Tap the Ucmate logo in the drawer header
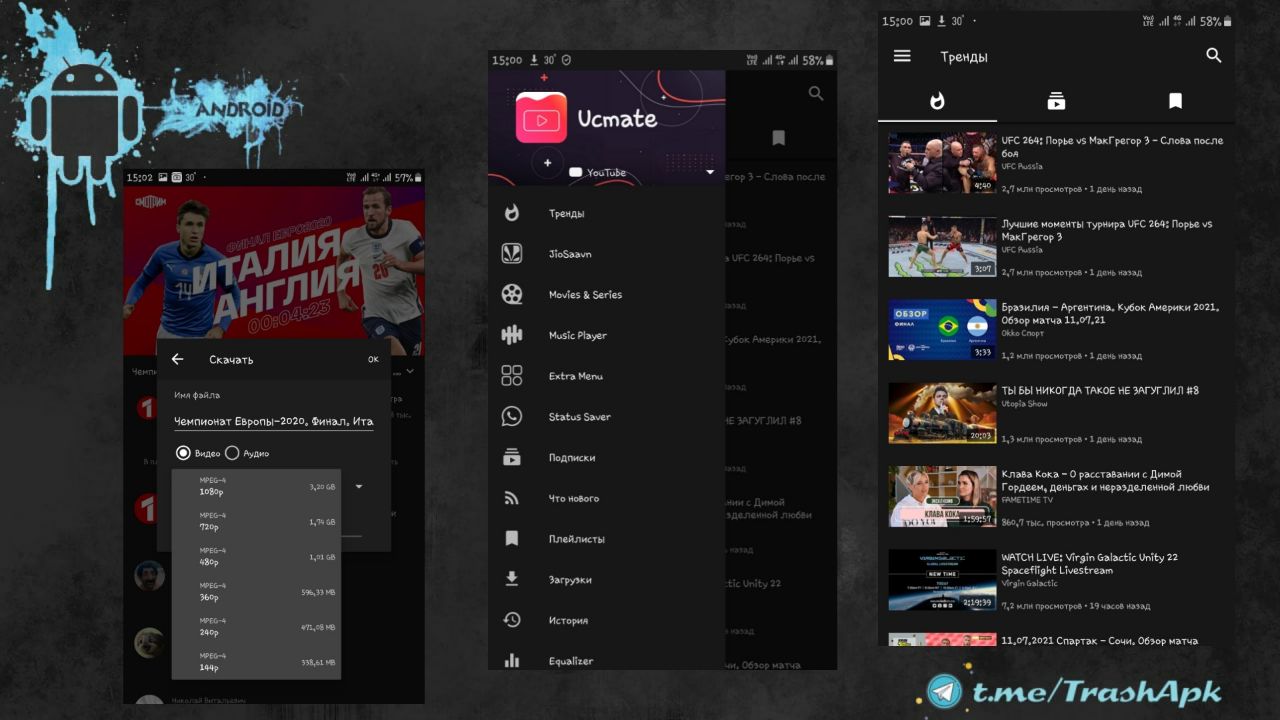Image resolution: width=1280 pixels, height=720 pixels. (541, 118)
